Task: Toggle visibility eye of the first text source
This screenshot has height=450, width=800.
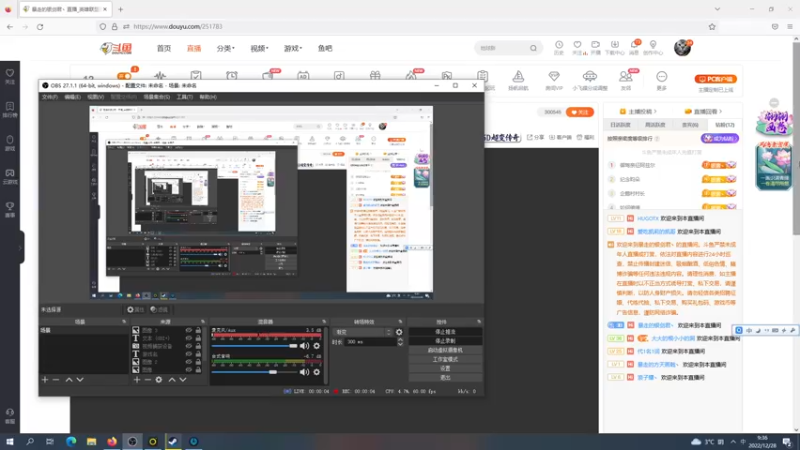Action: click(x=189, y=338)
